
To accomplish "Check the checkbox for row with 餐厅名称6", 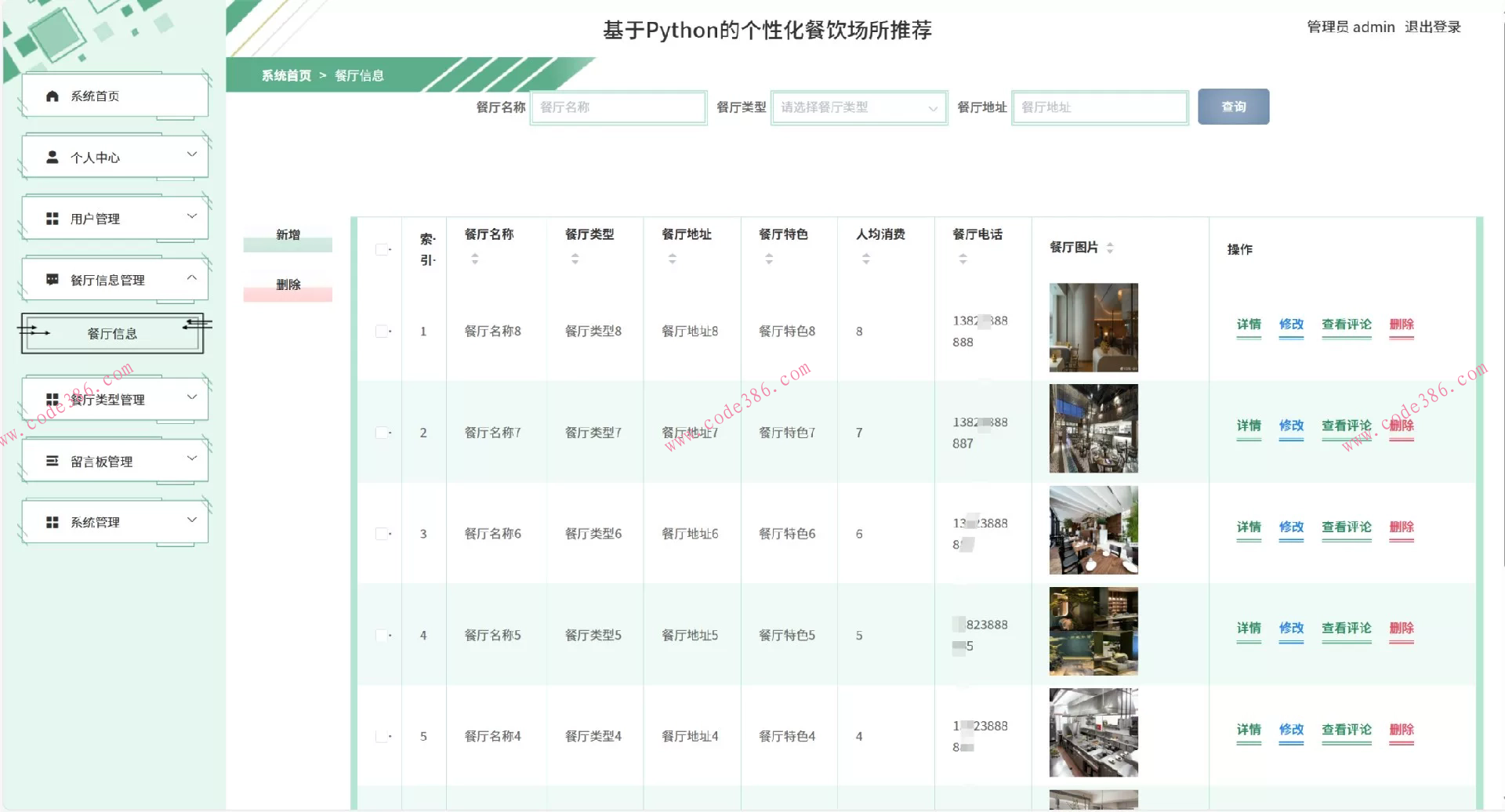I will pyautogui.click(x=382, y=532).
